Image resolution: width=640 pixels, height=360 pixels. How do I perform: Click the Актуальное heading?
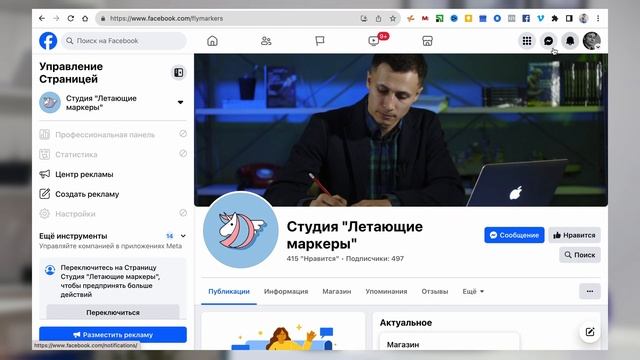(x=406, y=322)
